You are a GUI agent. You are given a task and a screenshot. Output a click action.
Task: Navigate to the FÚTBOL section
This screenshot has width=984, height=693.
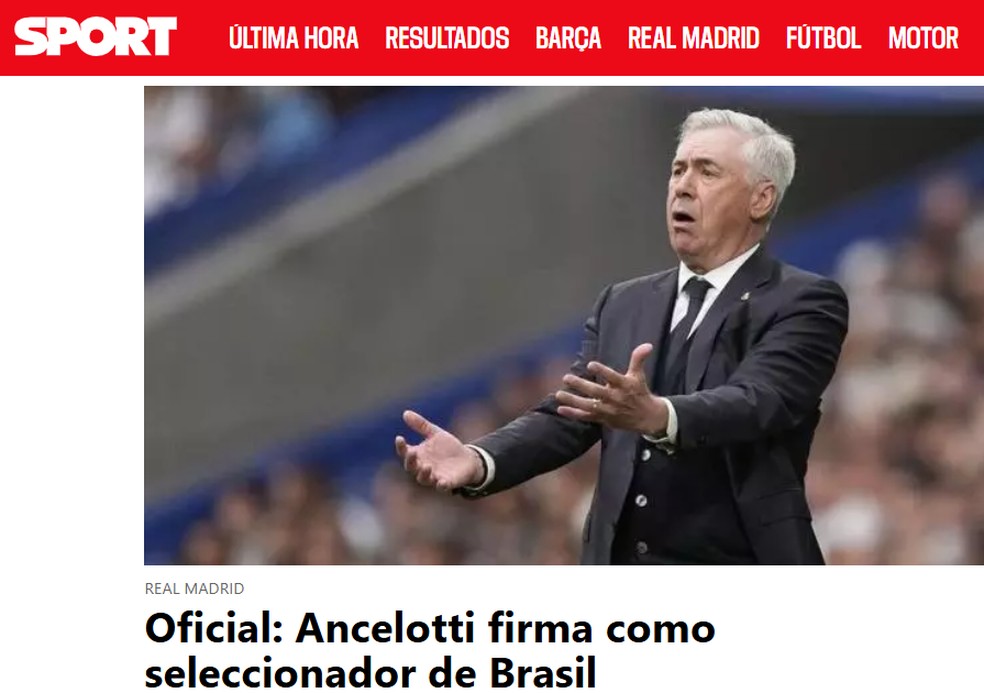tap(823, 38)
